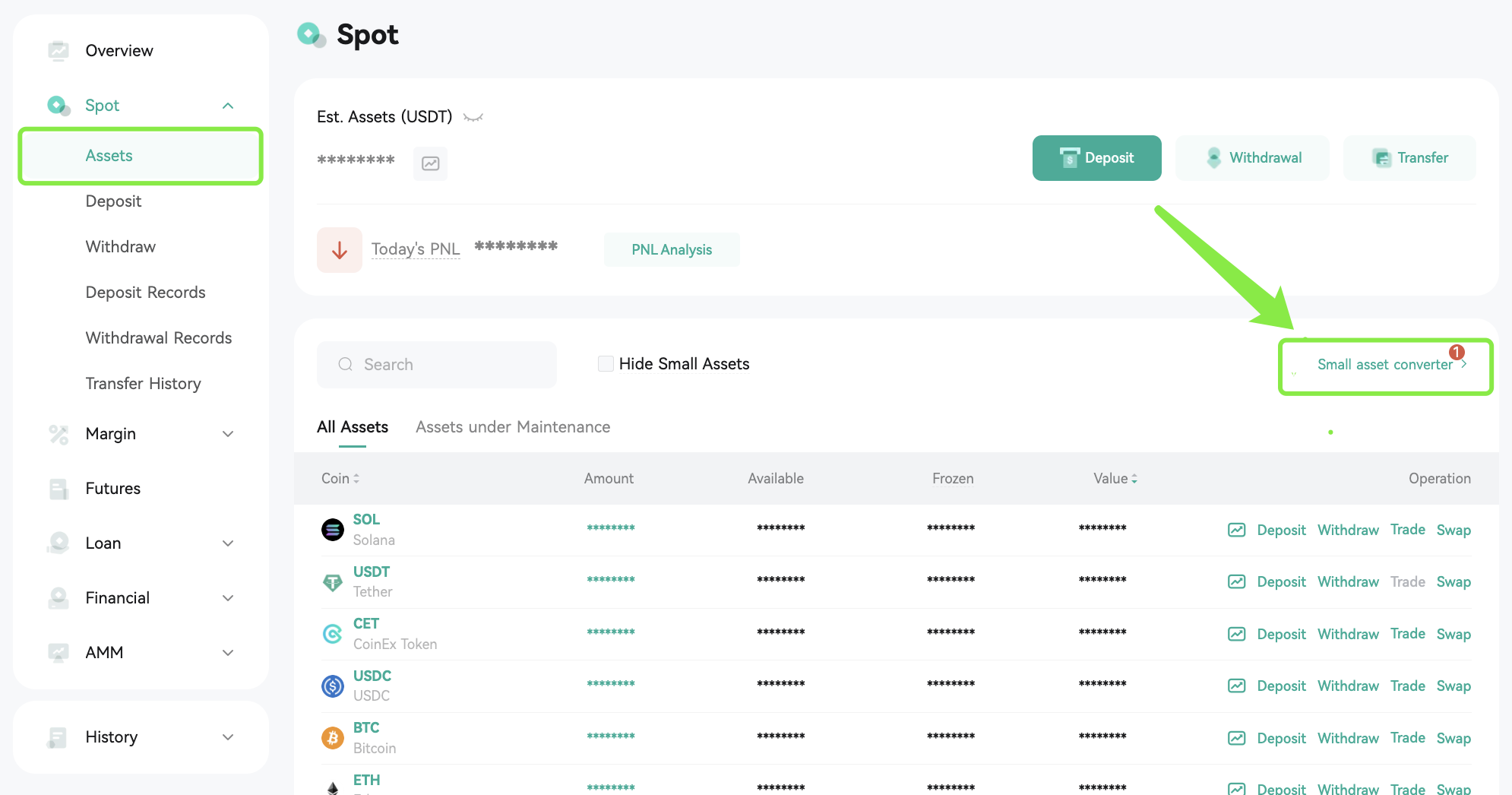Screen dimensions: 1512x795
Task: Click inside the Search input field
Action: point(437,365)
